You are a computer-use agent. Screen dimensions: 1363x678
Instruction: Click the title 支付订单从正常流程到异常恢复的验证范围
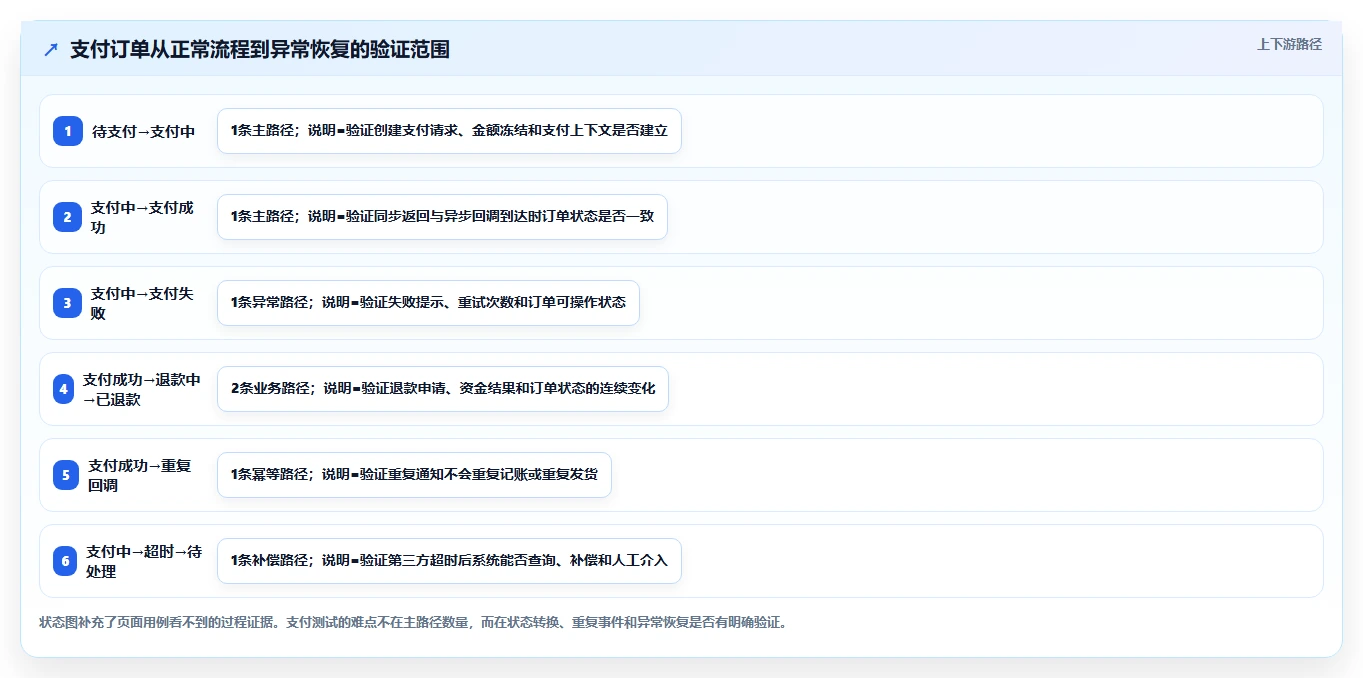[260, 49]
